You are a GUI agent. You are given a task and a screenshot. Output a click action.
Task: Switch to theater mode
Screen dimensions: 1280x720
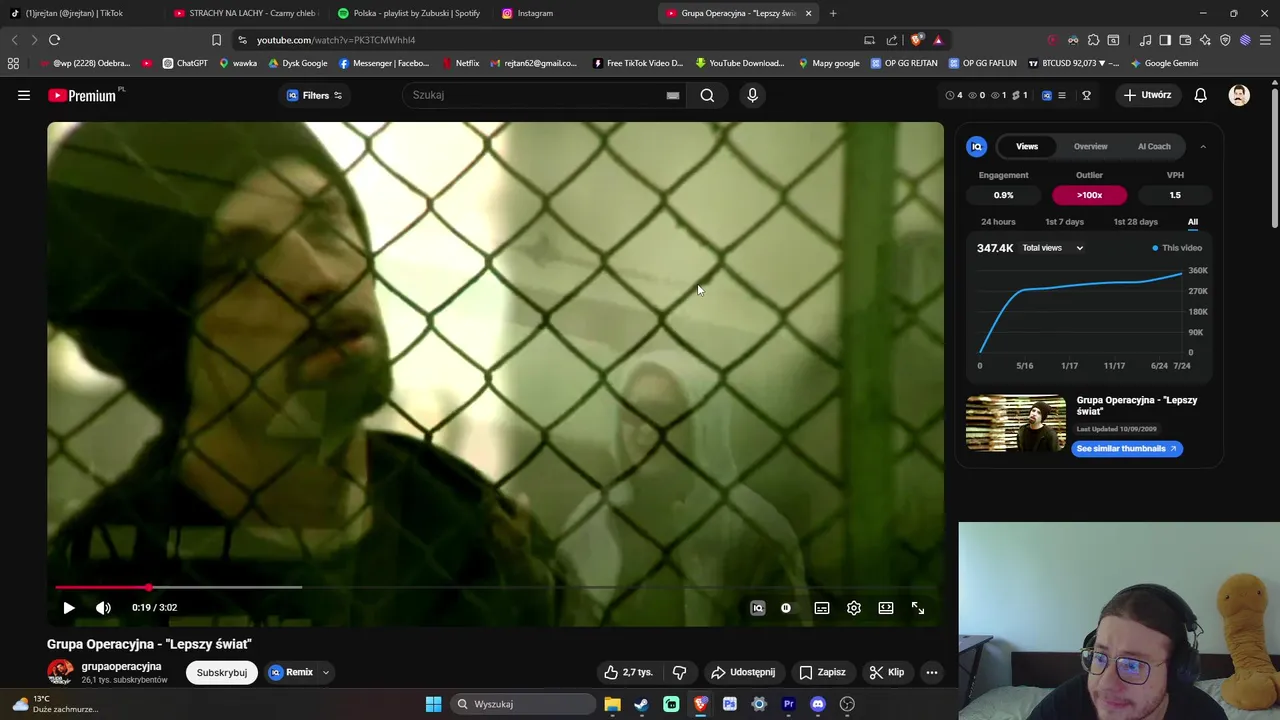coord(886,608)
